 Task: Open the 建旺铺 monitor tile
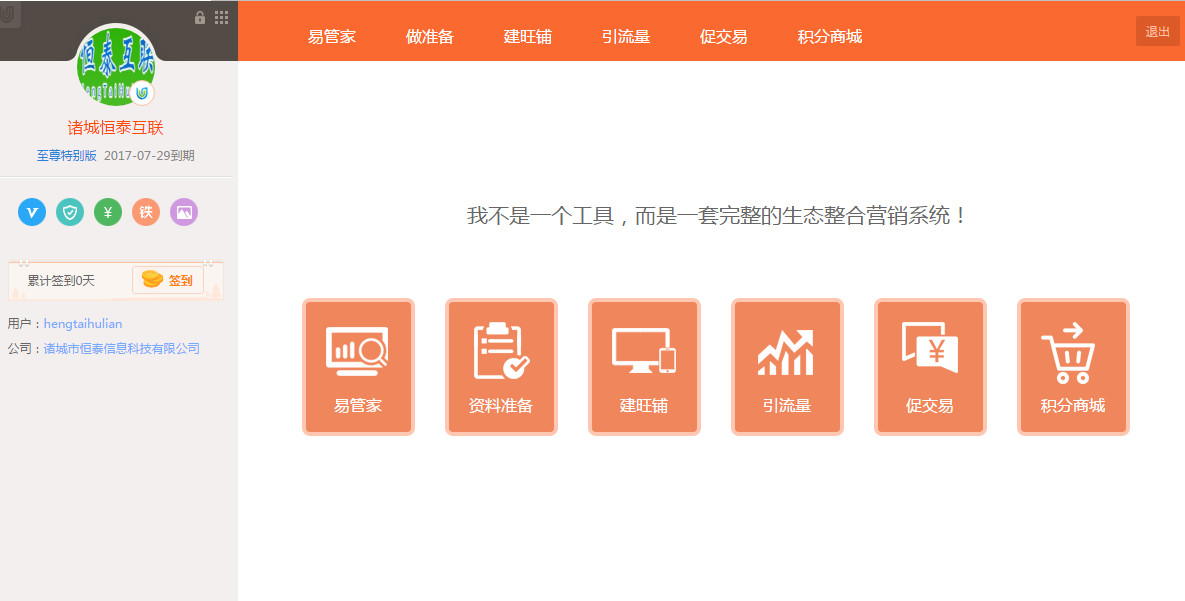644,367
